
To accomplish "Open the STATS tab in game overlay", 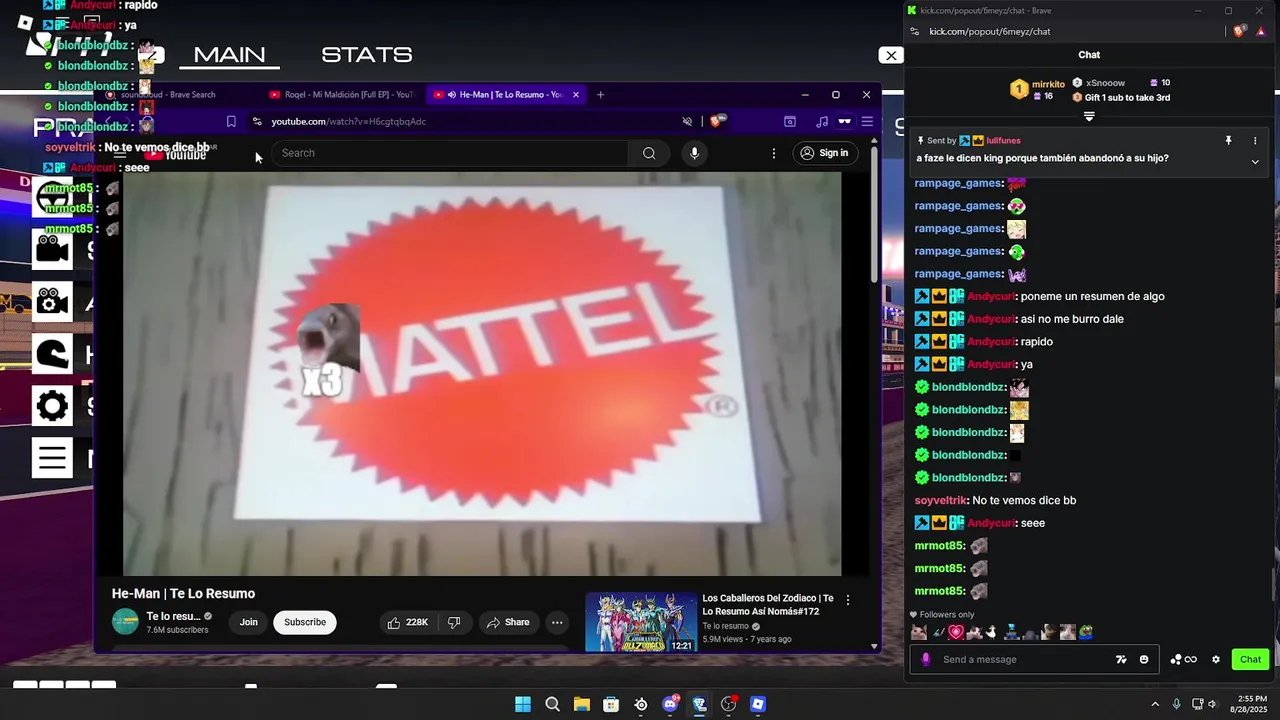I will pyautogui.click(x=367, y=55).
